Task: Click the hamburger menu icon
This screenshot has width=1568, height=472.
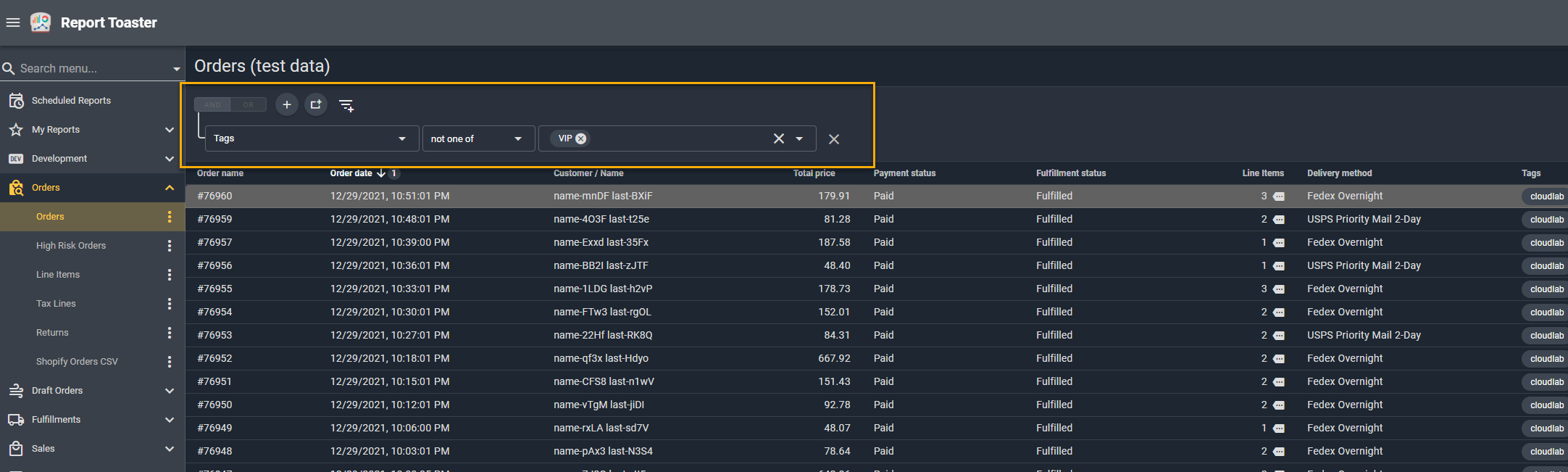Action: coord(12,22)
